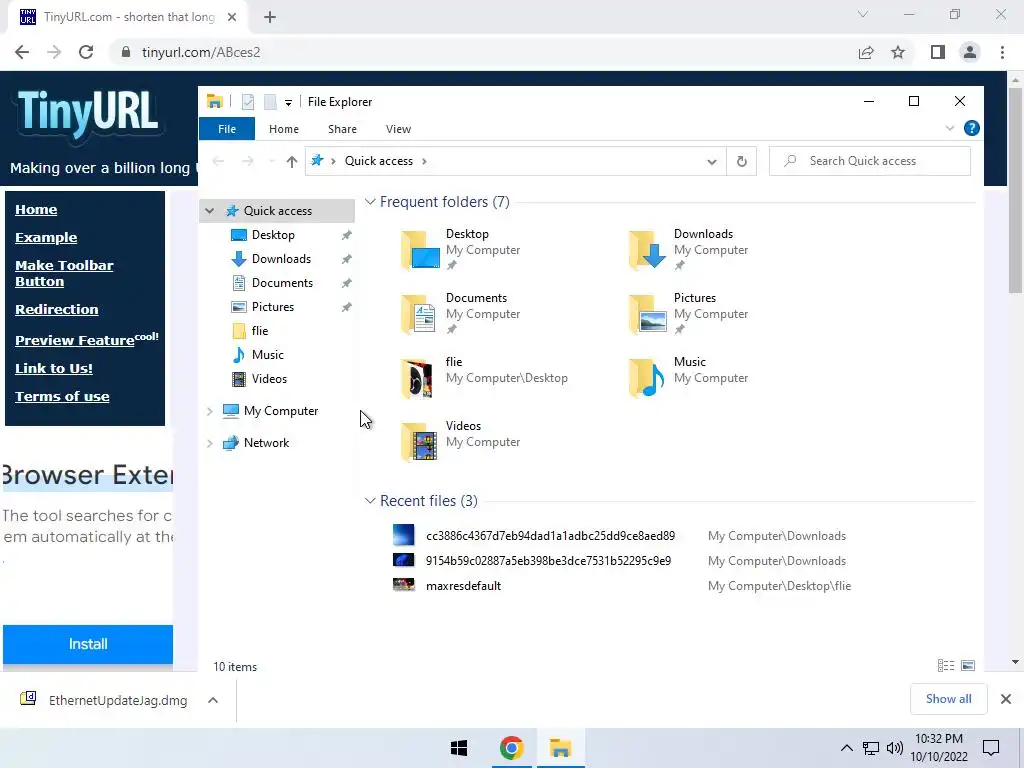Select Documents in the navigation pane
The width and height of the screenshot is (1024, 768).
[x=282, y=283]
